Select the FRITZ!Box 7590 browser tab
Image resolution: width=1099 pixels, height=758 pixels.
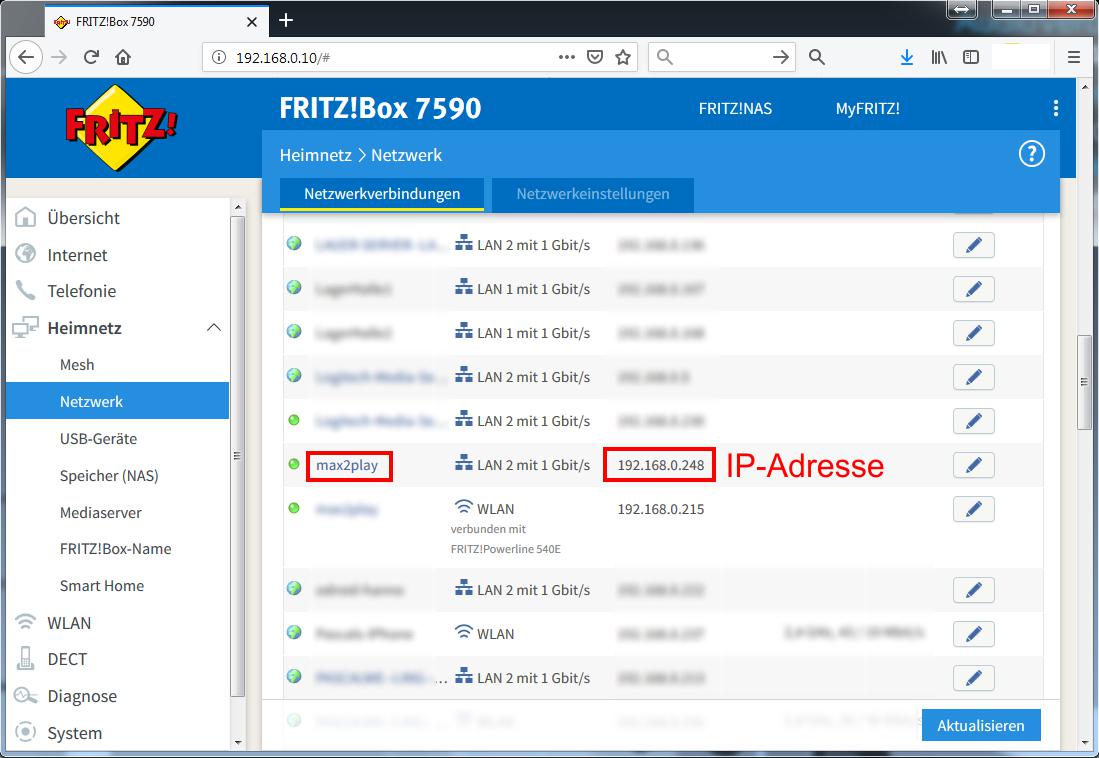tap(156, 22)
